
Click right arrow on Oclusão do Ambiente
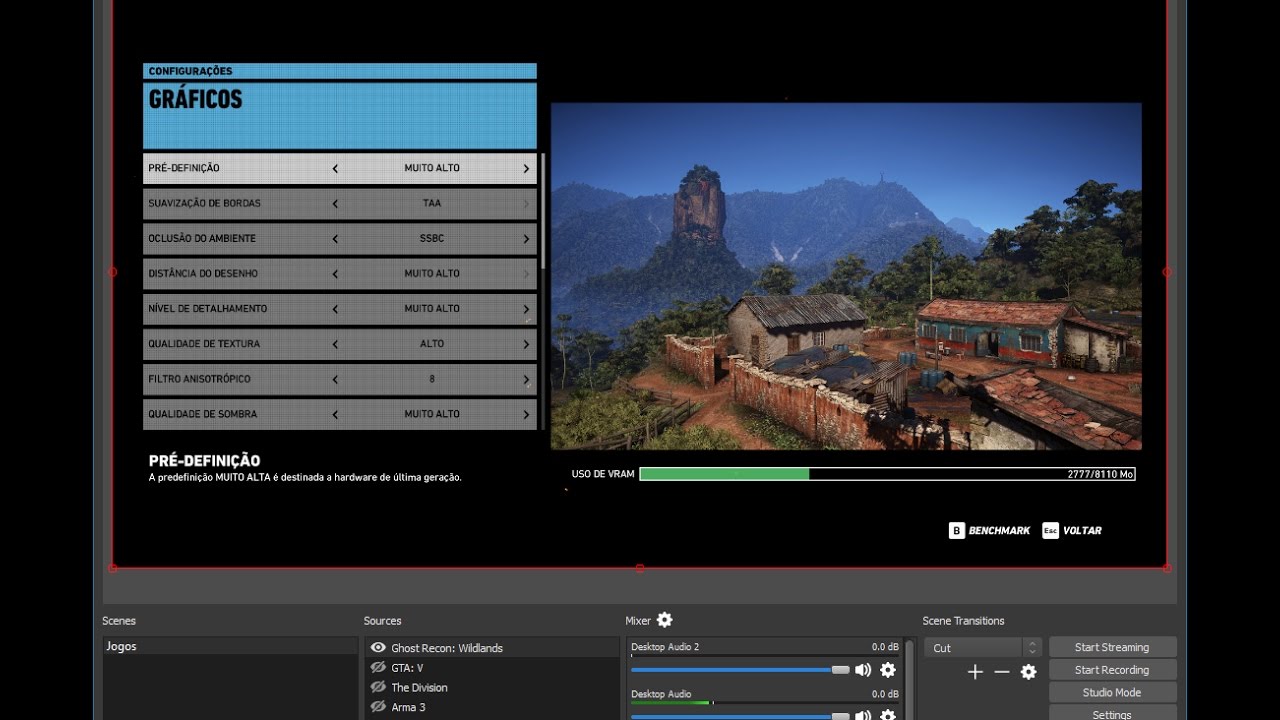pos(526,238)
